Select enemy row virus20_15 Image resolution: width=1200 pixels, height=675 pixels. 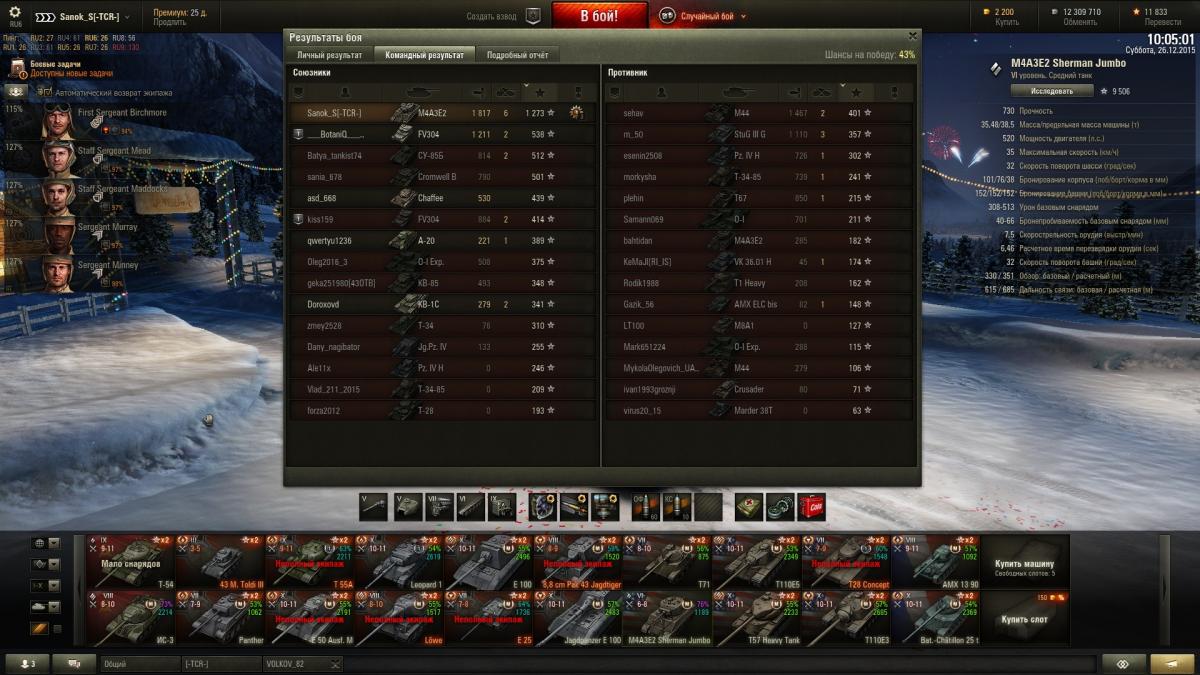(760, 410)
